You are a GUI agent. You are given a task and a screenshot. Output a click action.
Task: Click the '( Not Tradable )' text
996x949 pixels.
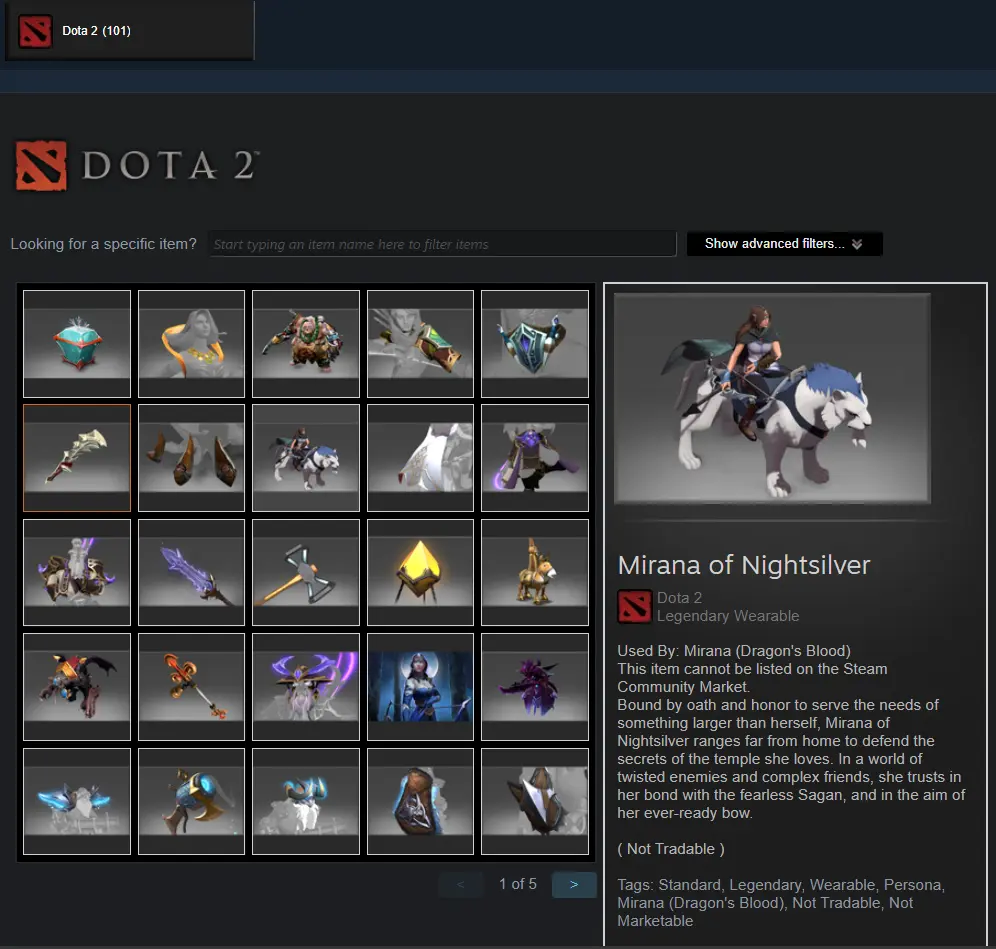point(671,849)
